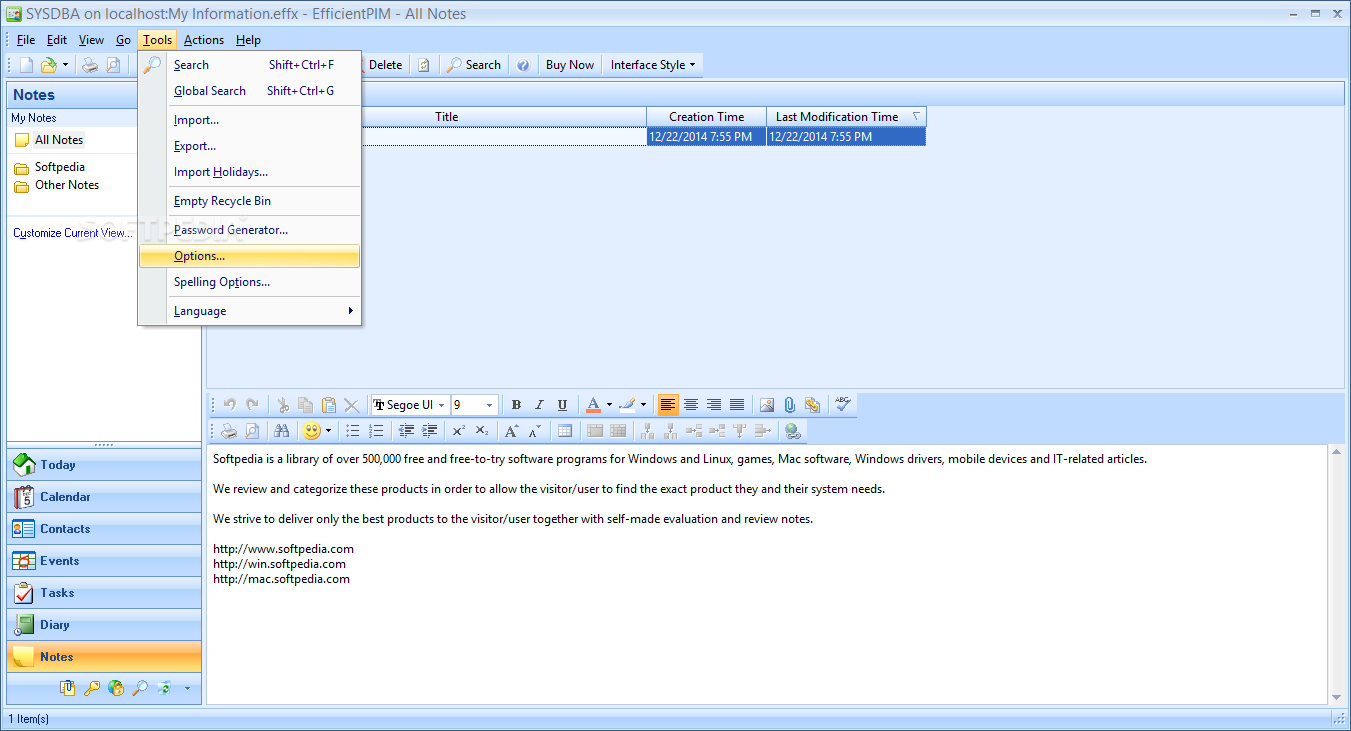This screenshot has width=1351, height=731.
Task: Click the refresh icon next to Delete
Action: [424, 65]
